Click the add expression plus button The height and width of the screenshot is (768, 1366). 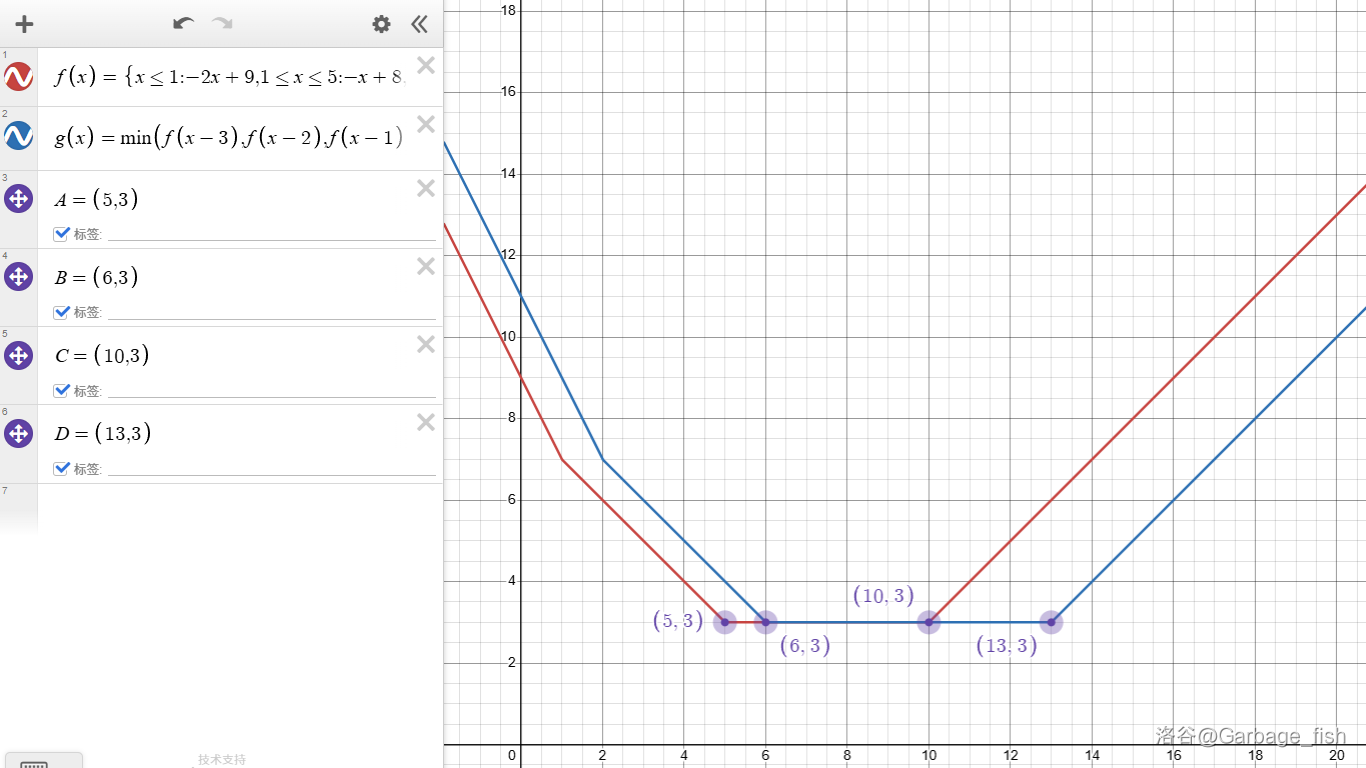(x=24, y=24)
